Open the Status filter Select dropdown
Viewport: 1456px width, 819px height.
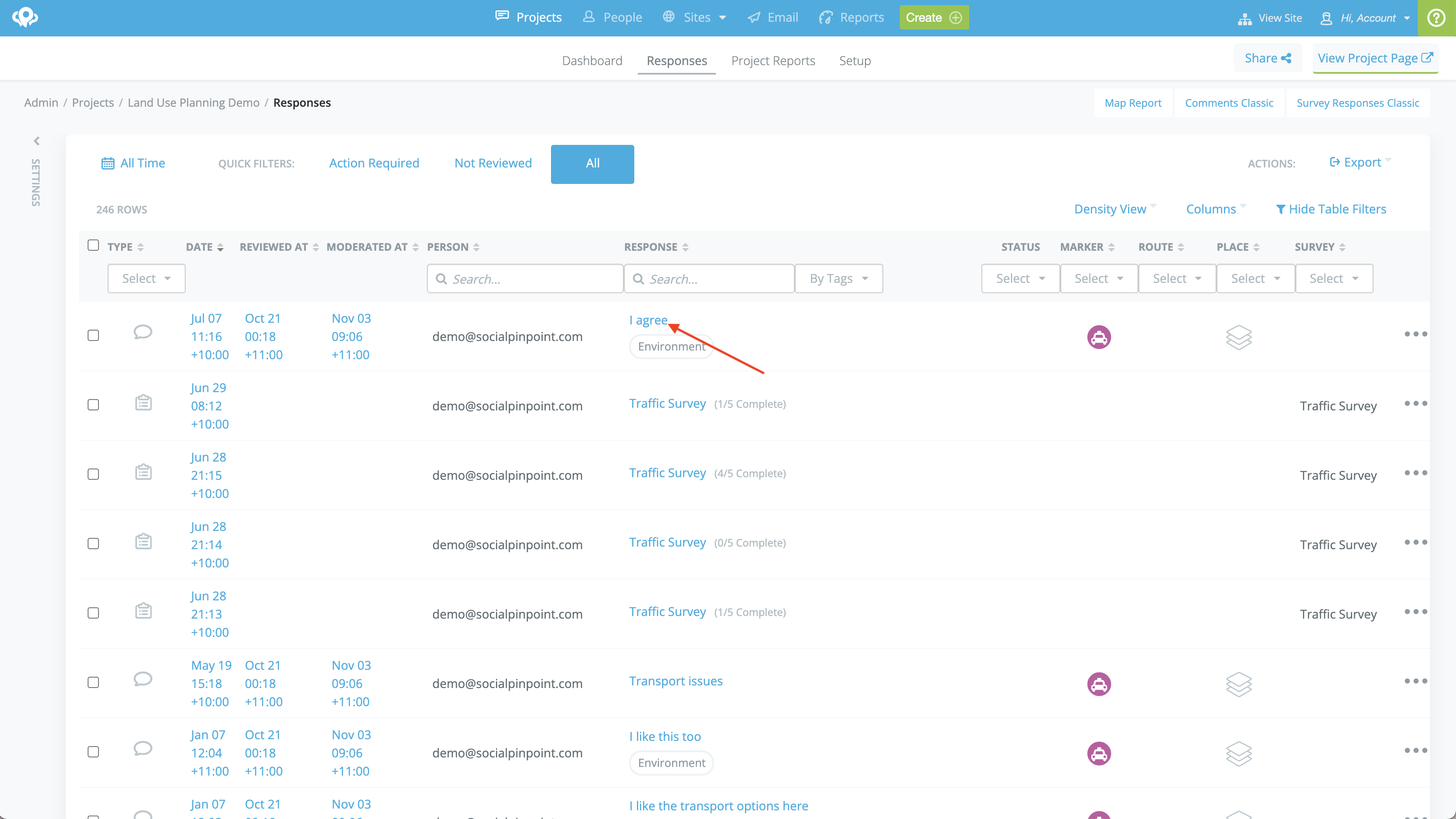point(1020,278)
